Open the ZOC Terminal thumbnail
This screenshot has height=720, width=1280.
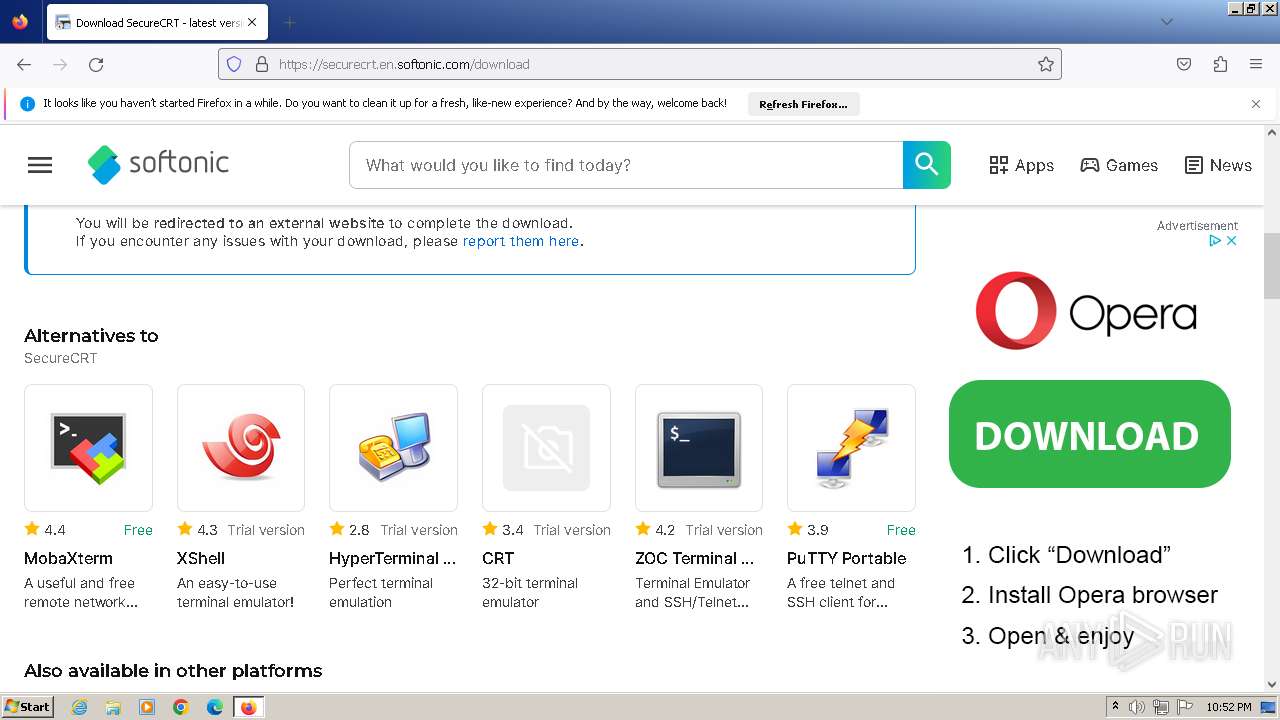(x=699, y=448)
